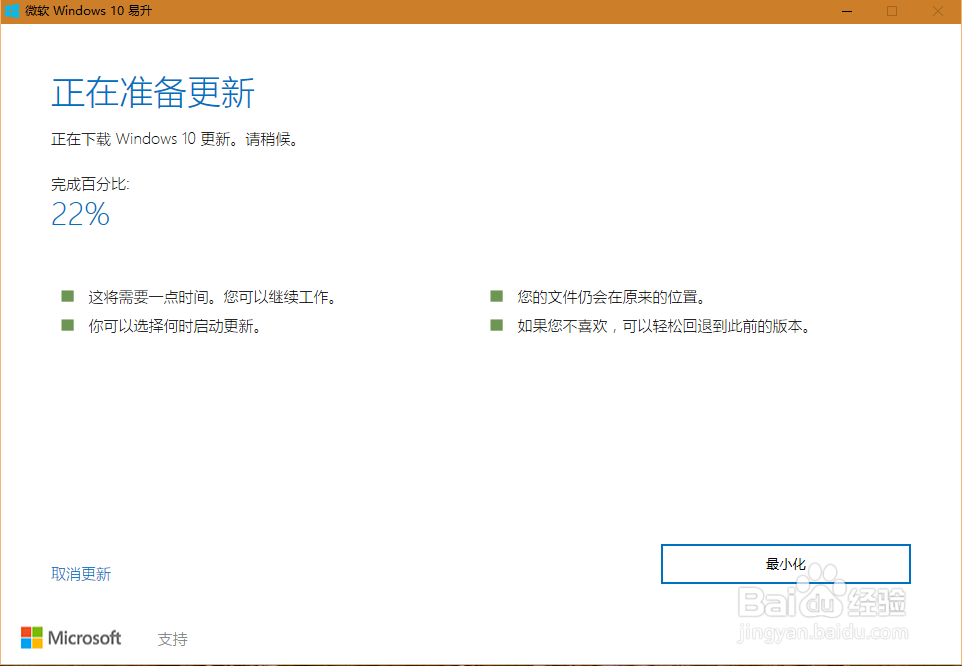
Task: Open the 支持 support link
Action: tap(172, 639)
